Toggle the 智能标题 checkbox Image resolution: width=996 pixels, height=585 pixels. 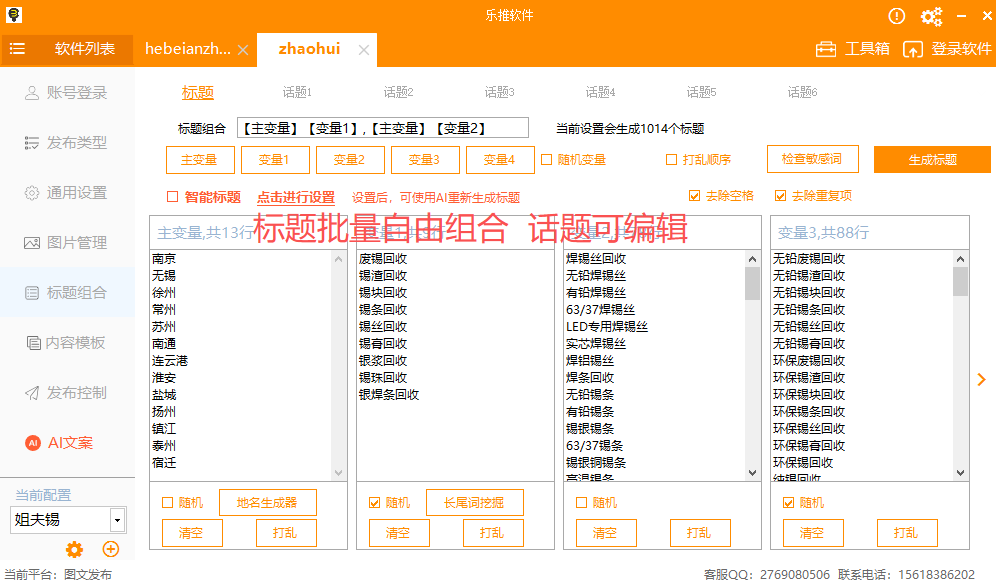coord(172,196)
